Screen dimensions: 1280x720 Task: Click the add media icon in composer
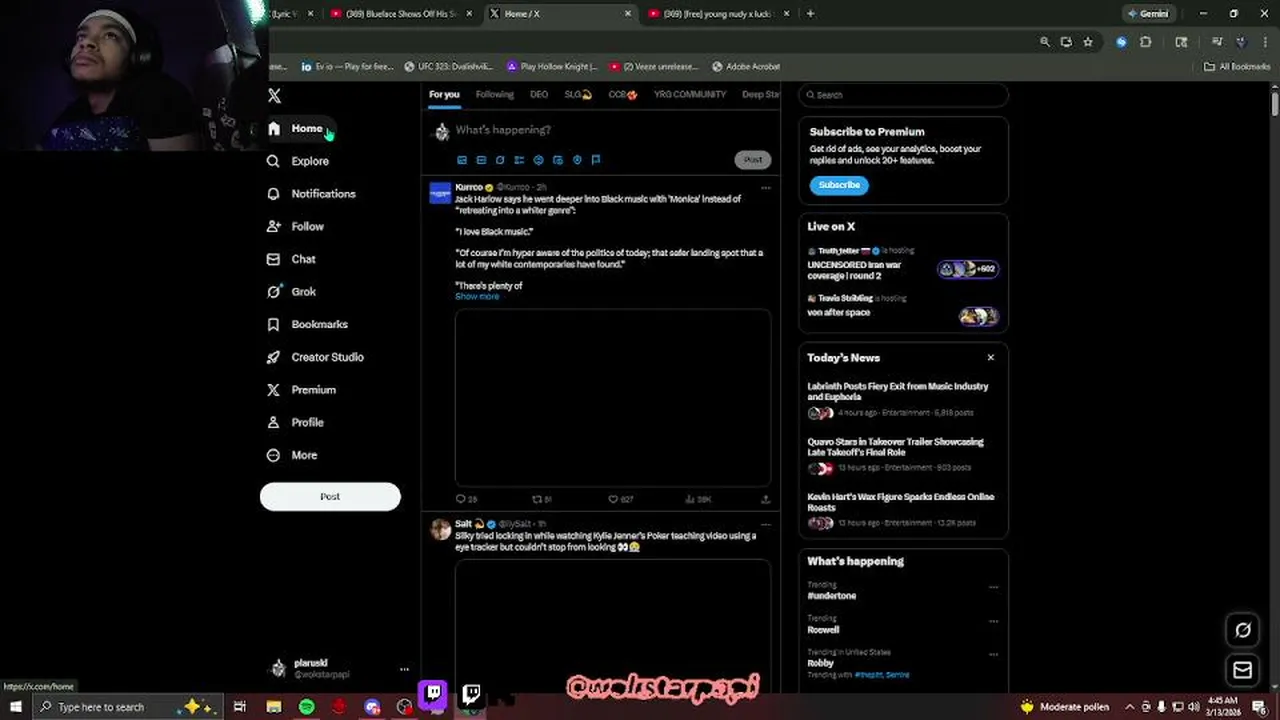pyautogui.click(x=462, y=160)
